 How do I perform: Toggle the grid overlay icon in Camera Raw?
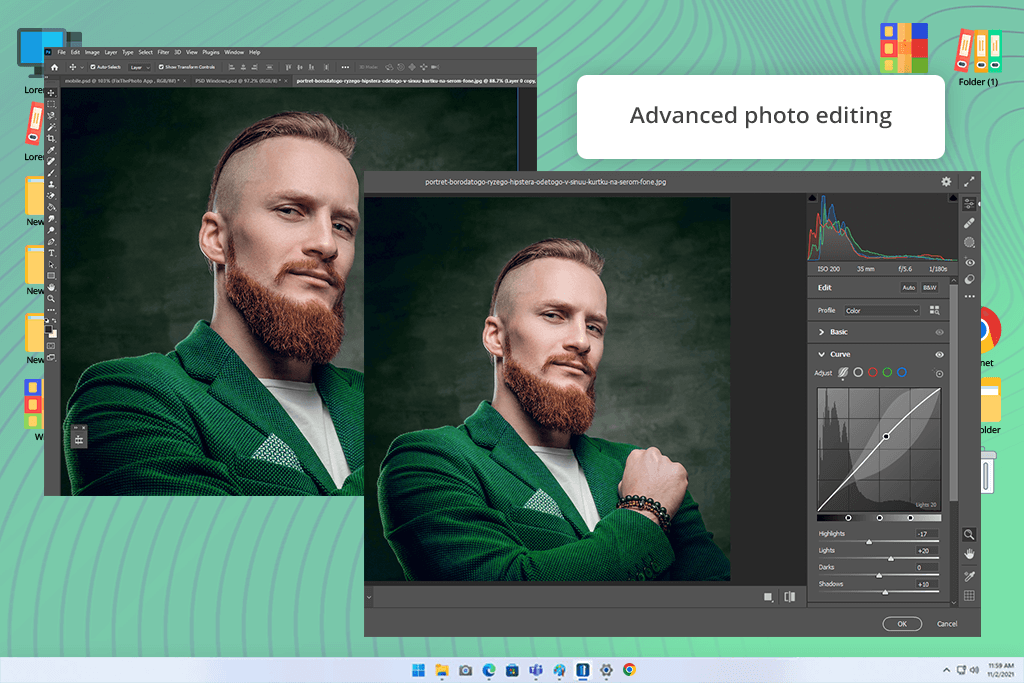click(969, 596)
